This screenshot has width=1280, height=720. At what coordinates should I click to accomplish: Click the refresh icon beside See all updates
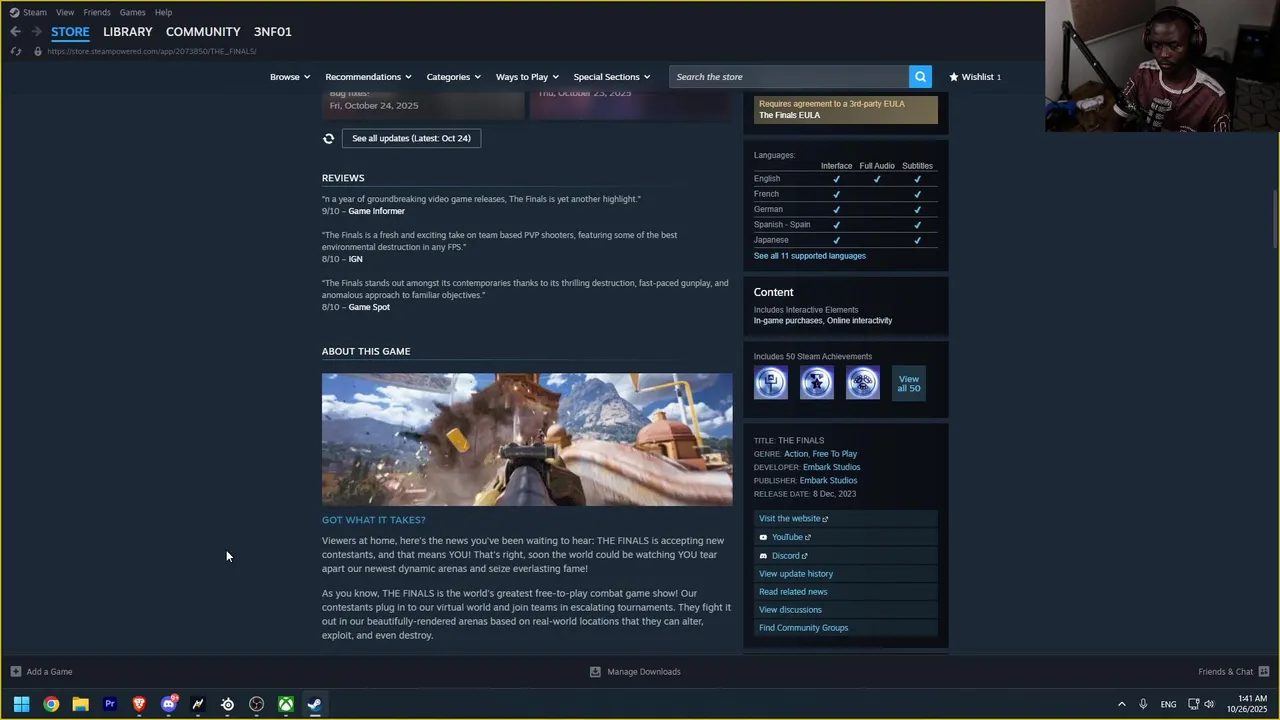(328, 138)
